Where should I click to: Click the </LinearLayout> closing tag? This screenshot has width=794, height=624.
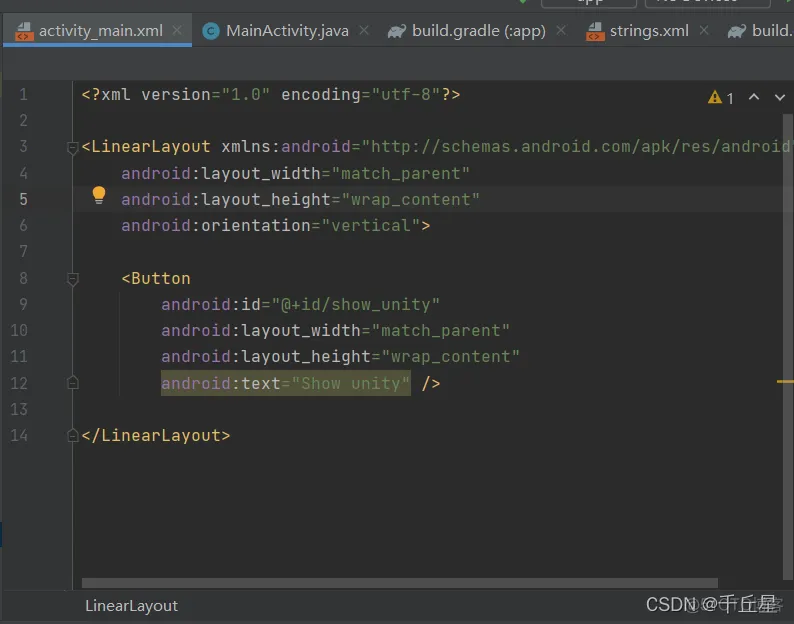click(x=155, y=435)
